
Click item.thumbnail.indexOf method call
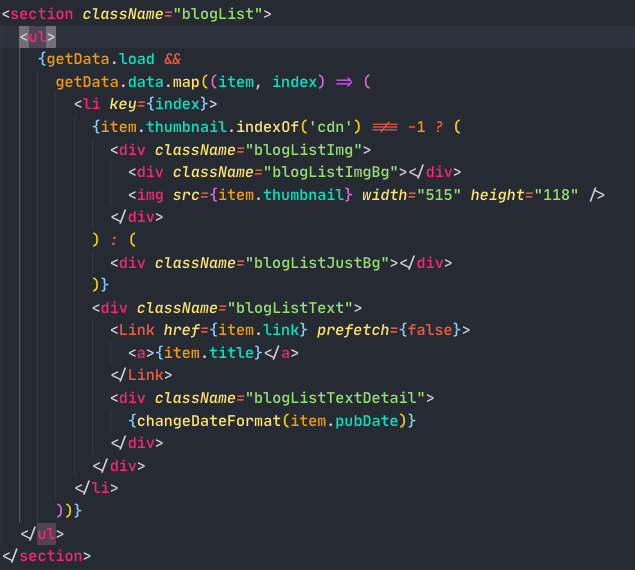click(200, 127)
